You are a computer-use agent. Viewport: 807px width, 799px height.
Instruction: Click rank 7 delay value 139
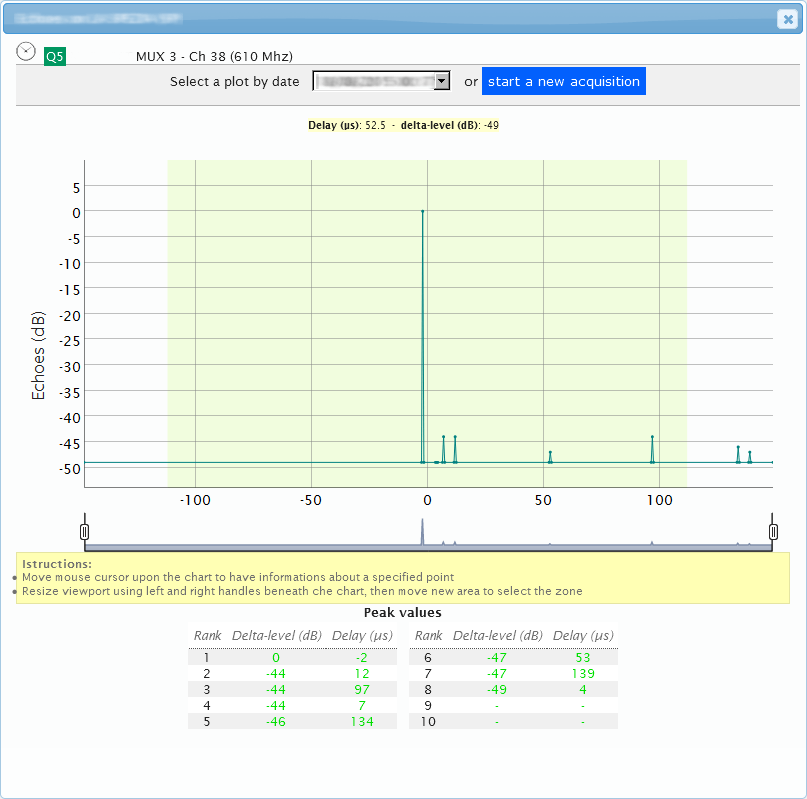[x=583, y=673]
